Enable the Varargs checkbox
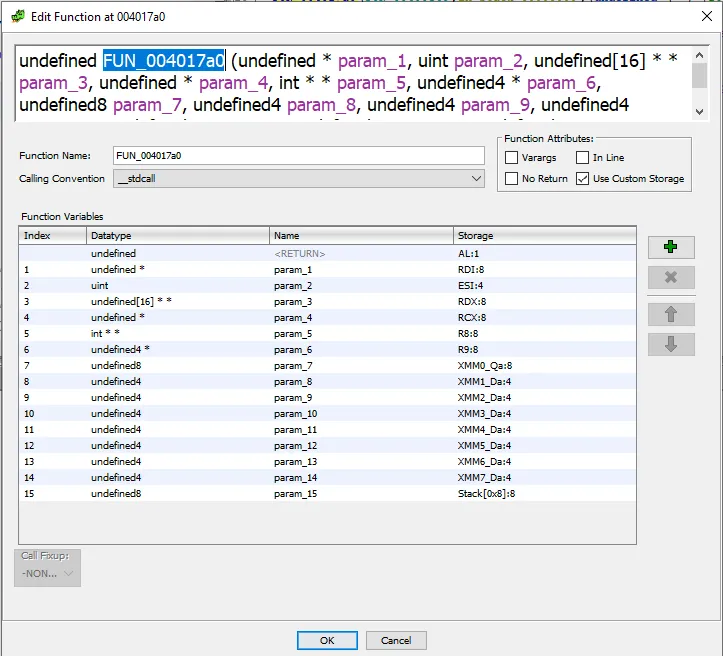723x656 pixels. (x=512, y=158)
